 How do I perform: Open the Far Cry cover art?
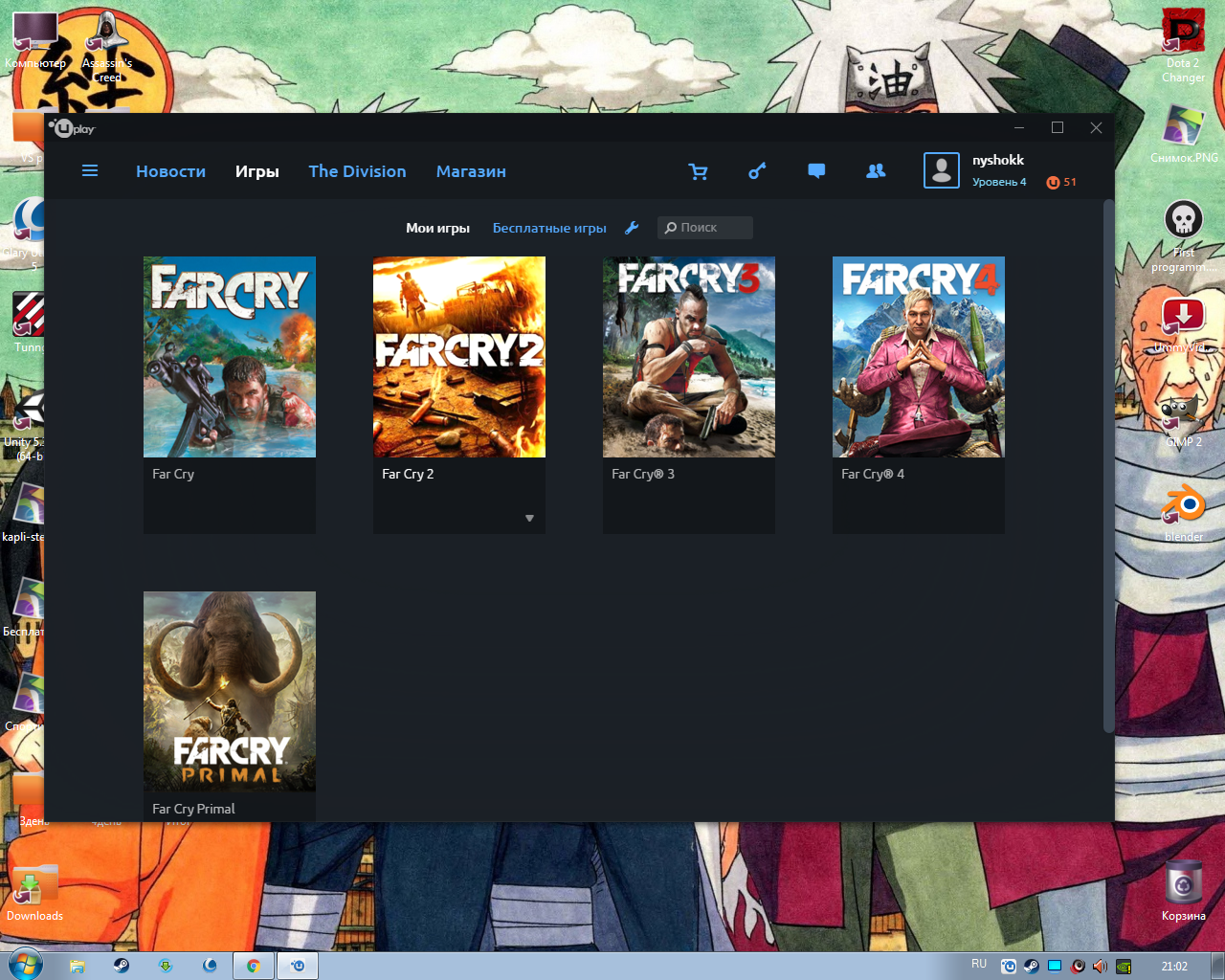tap(230, 357)
